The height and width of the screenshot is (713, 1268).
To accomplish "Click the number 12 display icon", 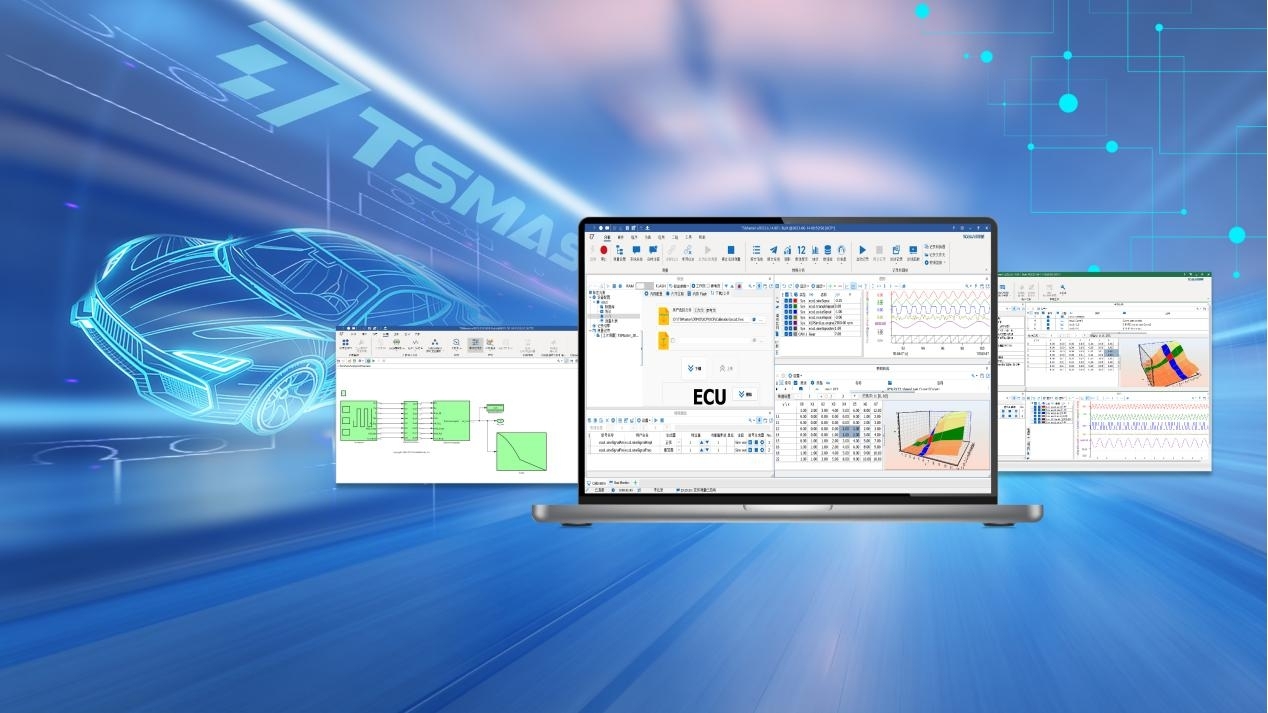I will click(801, 250).
